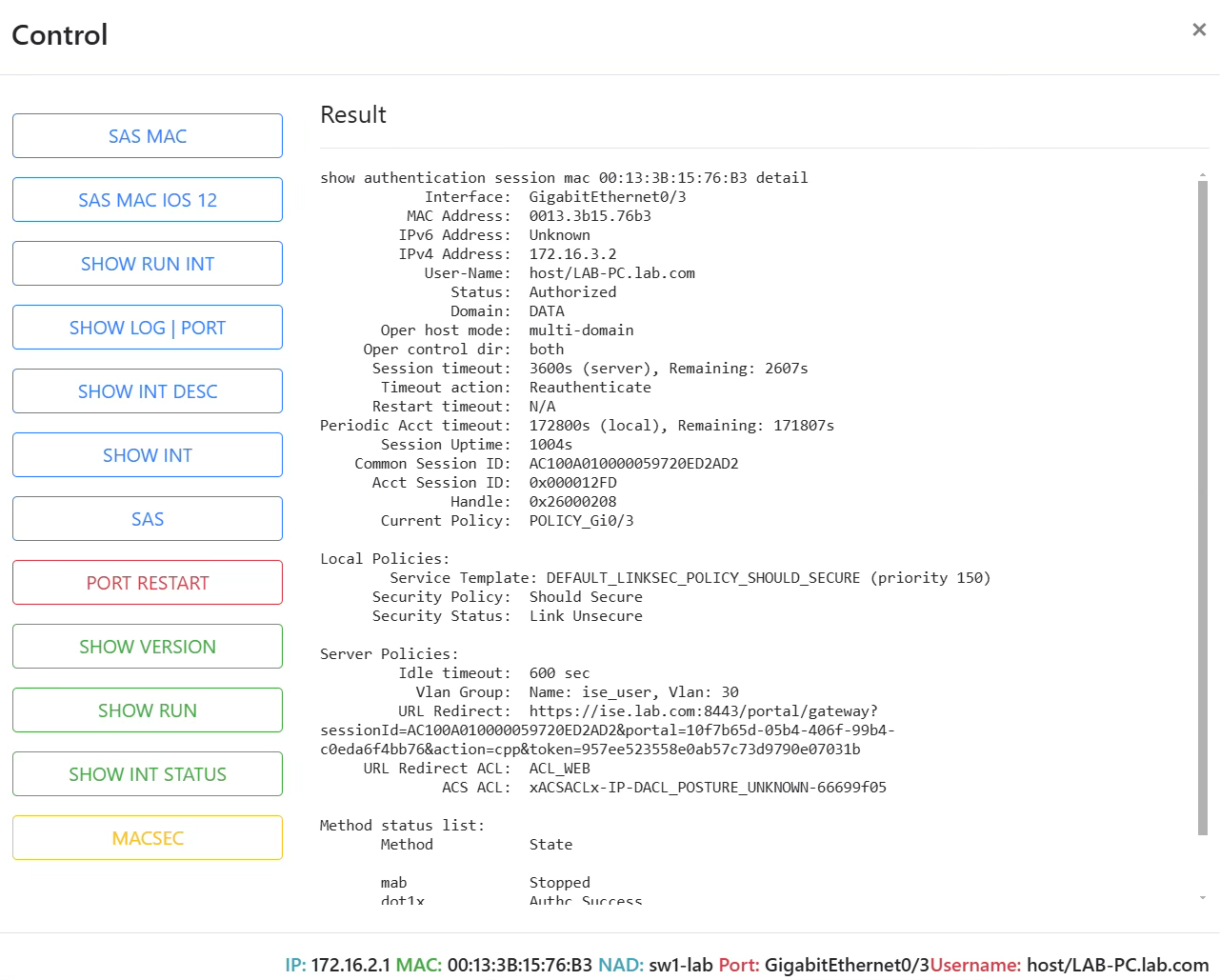The height and width of the screenshot is (980, 1220).
Task: Click the URL Redirect https link text
Action: [x=608, y=730]
